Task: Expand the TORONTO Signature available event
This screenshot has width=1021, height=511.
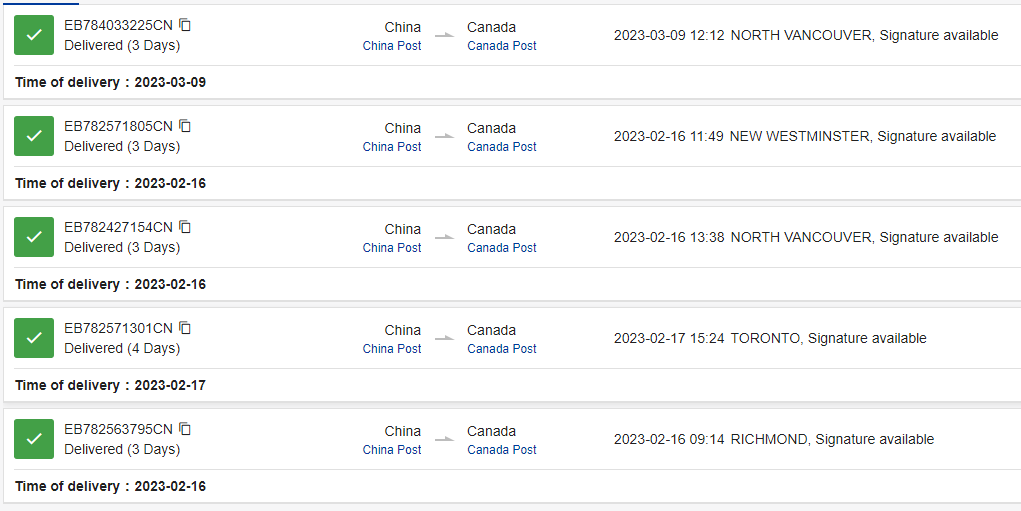Action: pyautogui.click(x=770, y=338)
